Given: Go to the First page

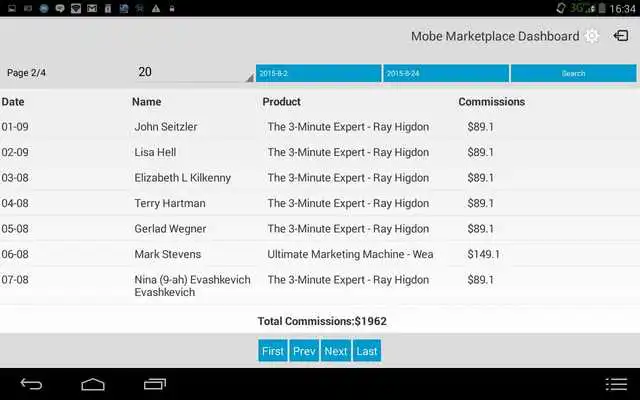Looking at the screenshot, I should pos(273,351).
